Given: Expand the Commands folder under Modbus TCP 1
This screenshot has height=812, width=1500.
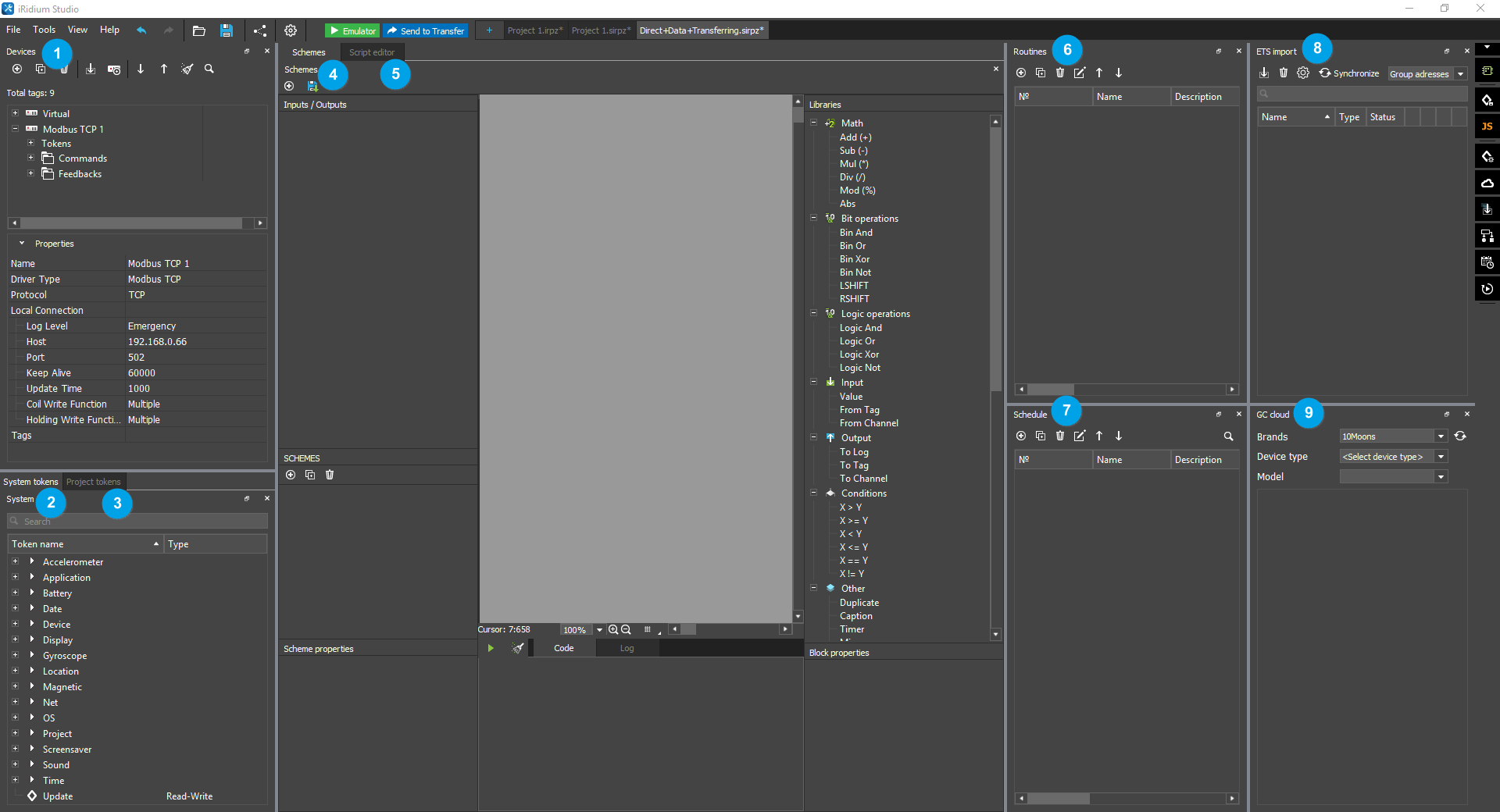Looking at the screenshot, I should 30,158.
